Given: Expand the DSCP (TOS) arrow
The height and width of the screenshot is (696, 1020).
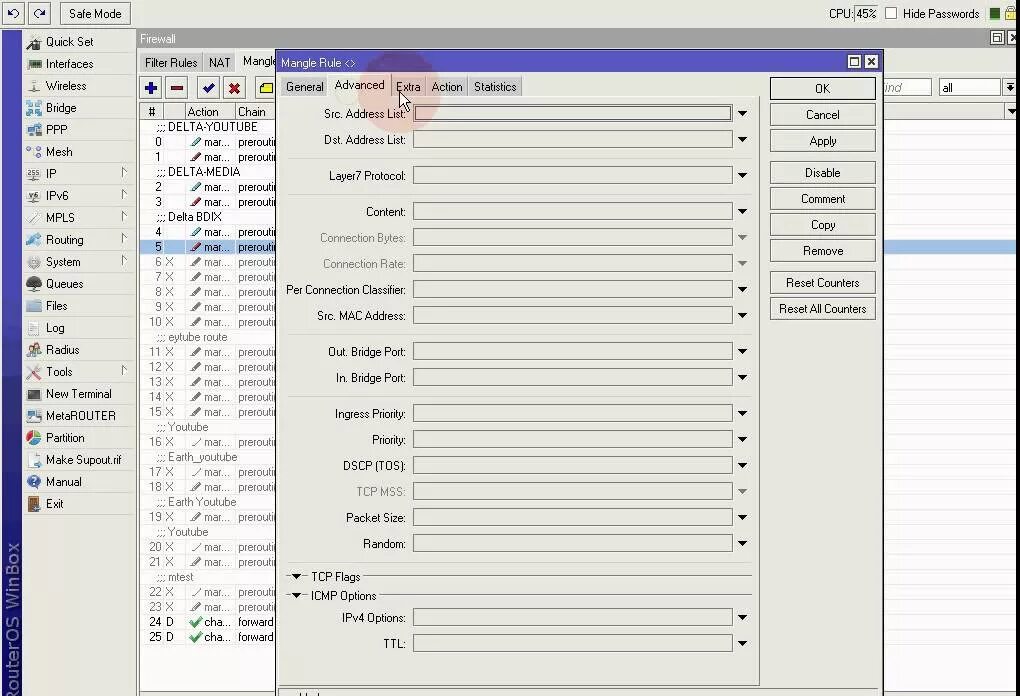Looking at the screenshot, I should 742,465.
